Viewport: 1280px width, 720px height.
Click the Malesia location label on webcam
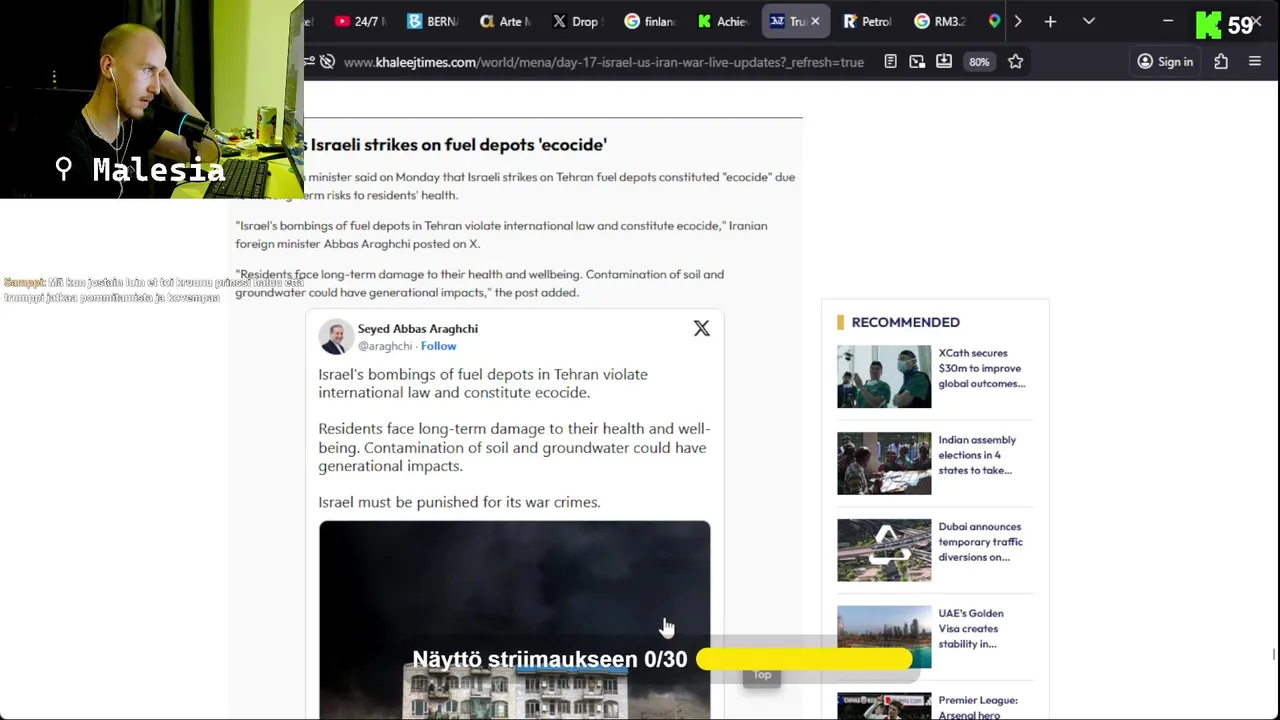pyautogui.click(x=159, y=170)
